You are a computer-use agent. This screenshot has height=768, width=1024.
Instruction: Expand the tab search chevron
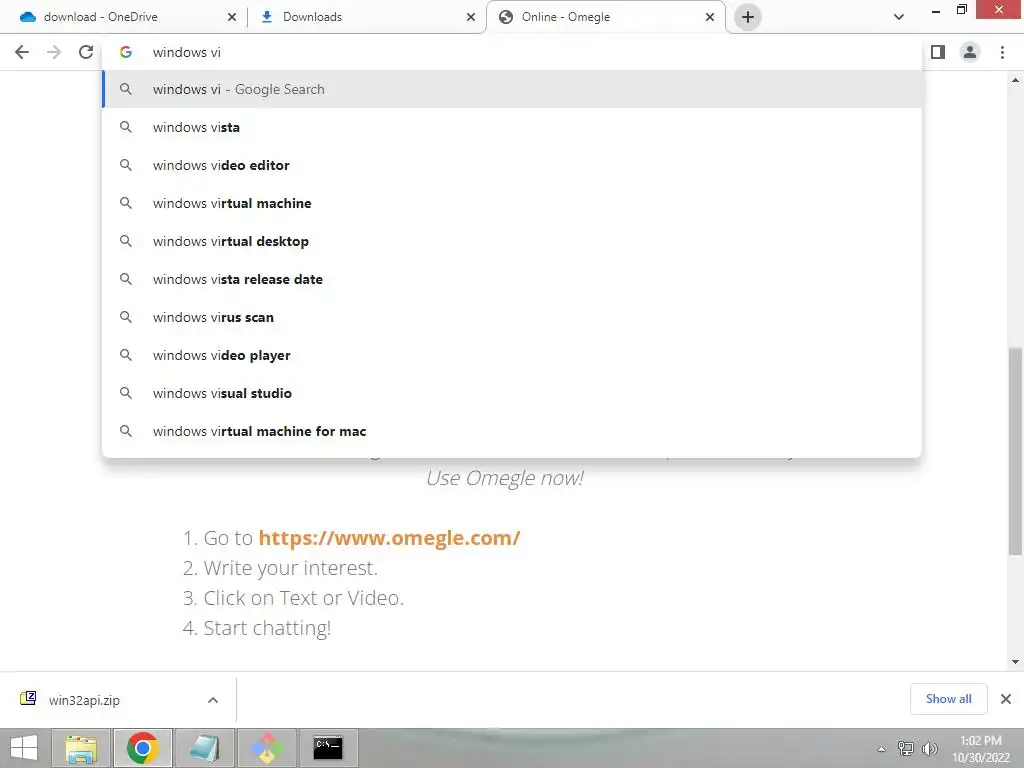(x=899, y=17)
